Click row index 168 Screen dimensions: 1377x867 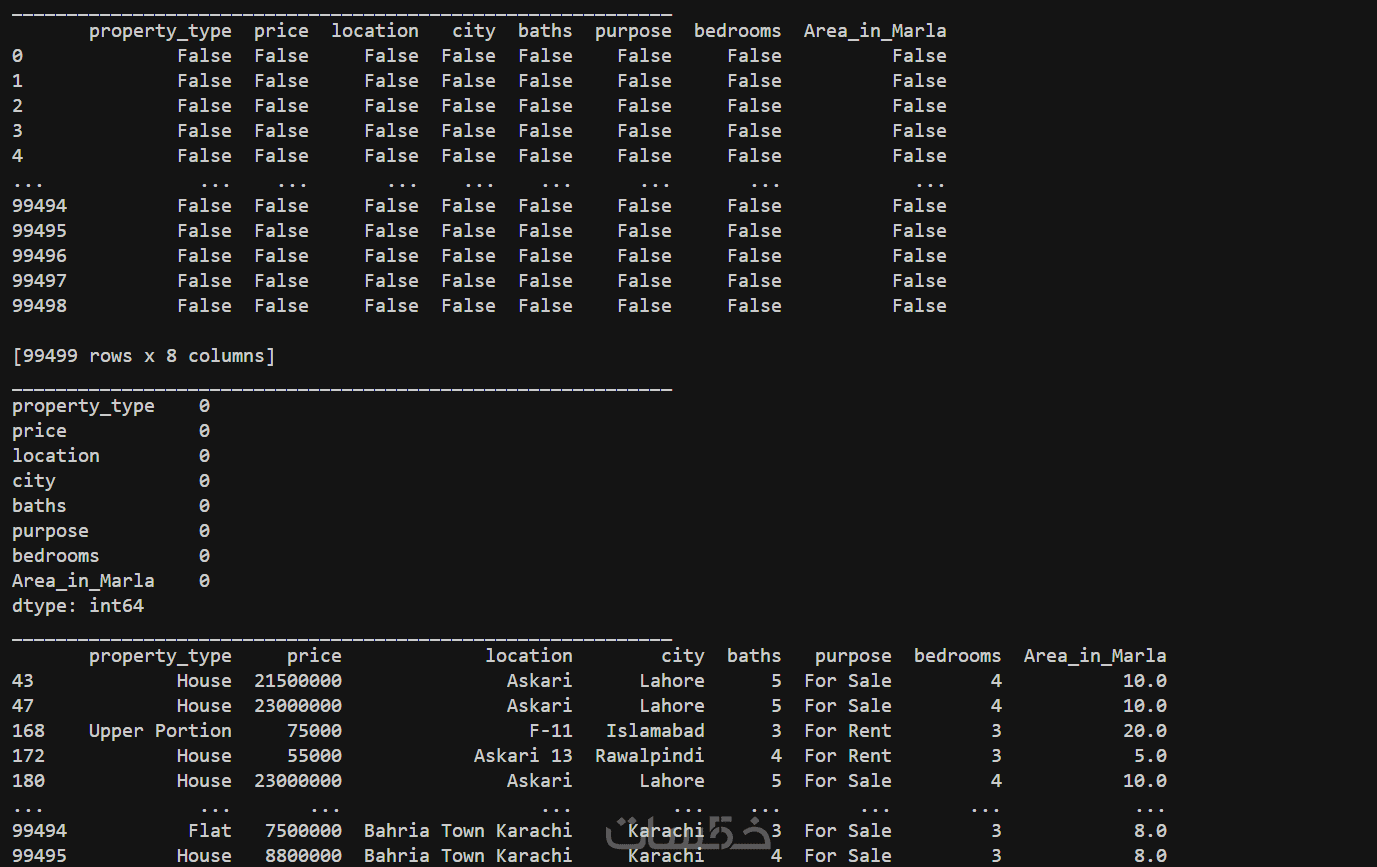point(28,731)
